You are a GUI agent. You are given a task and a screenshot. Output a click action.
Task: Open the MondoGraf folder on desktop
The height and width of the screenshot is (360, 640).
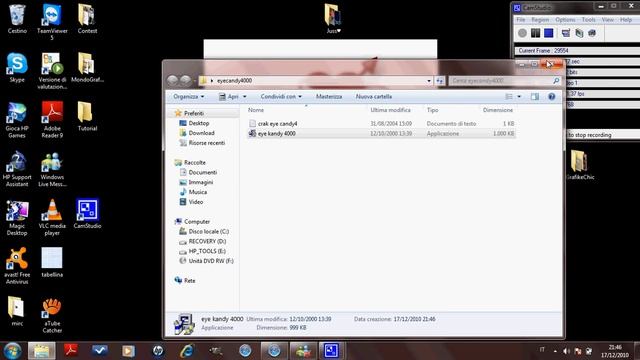tap(87, 67)
